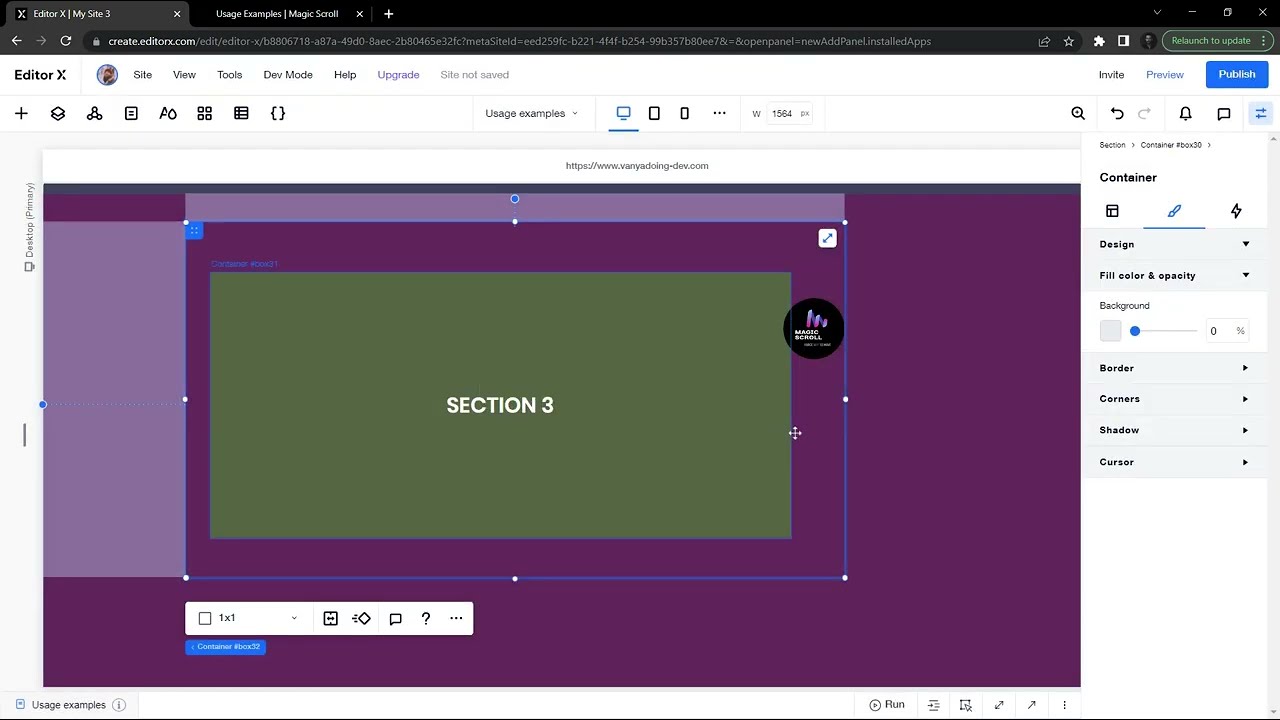Switch to Inspector Interactions lightning tab
The width and height of the screenshot is (1280, 720).
pyautogui.click(x=1236, y=211)
